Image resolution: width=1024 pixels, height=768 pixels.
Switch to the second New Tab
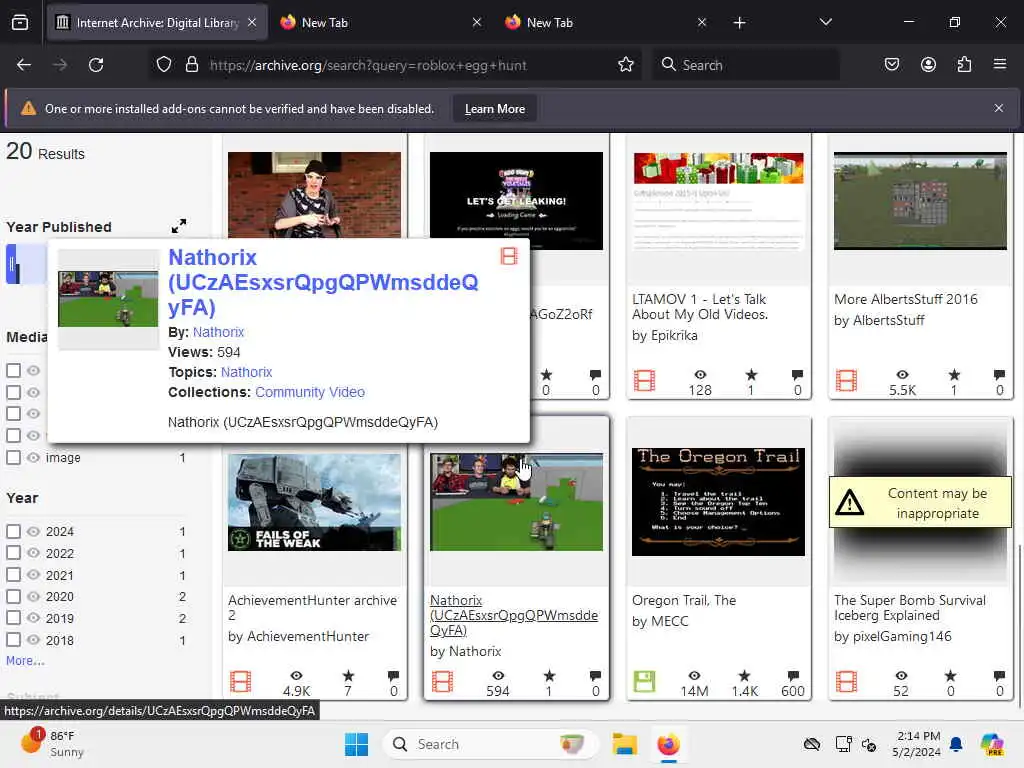(606, 23)
